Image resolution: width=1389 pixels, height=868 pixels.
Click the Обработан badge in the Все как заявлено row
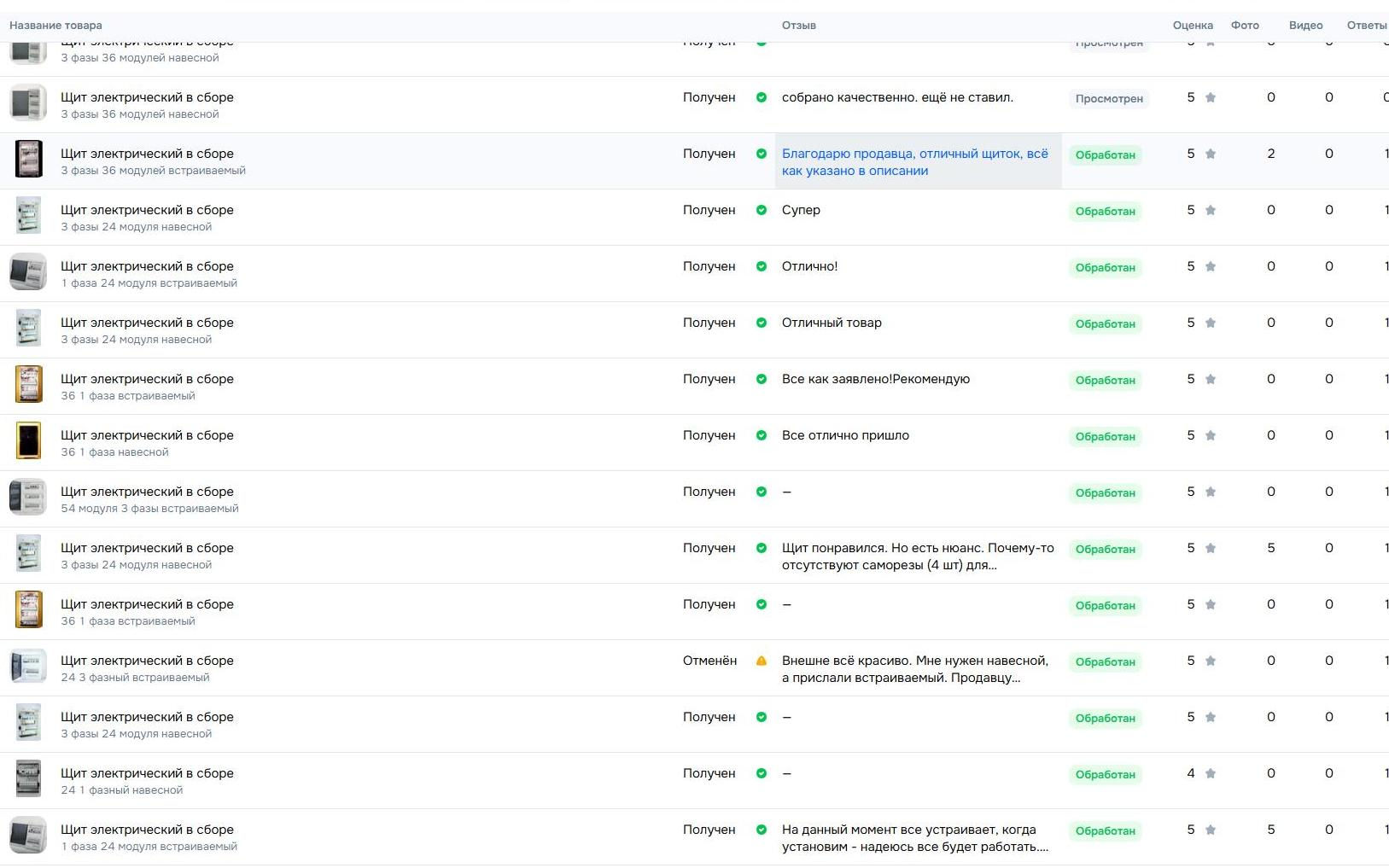(x=1105, y=381)
